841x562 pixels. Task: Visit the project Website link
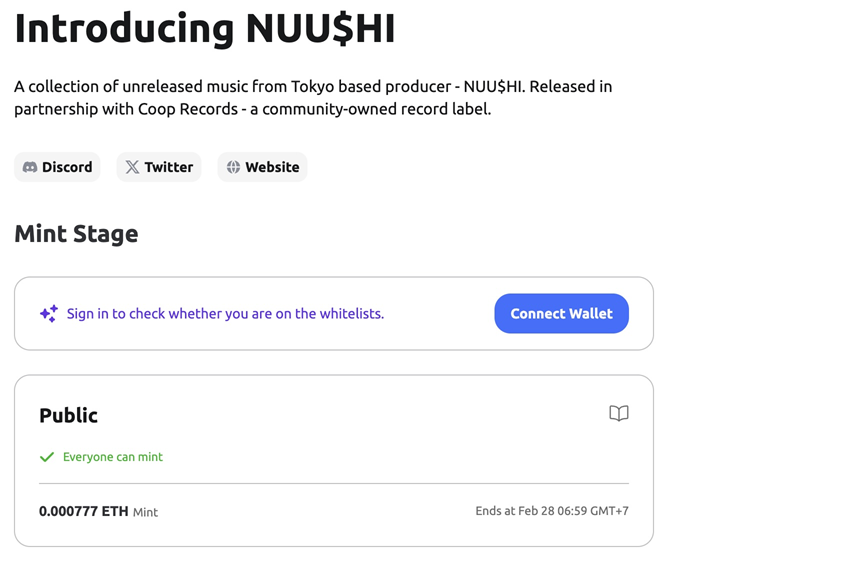tap(262, 167)
